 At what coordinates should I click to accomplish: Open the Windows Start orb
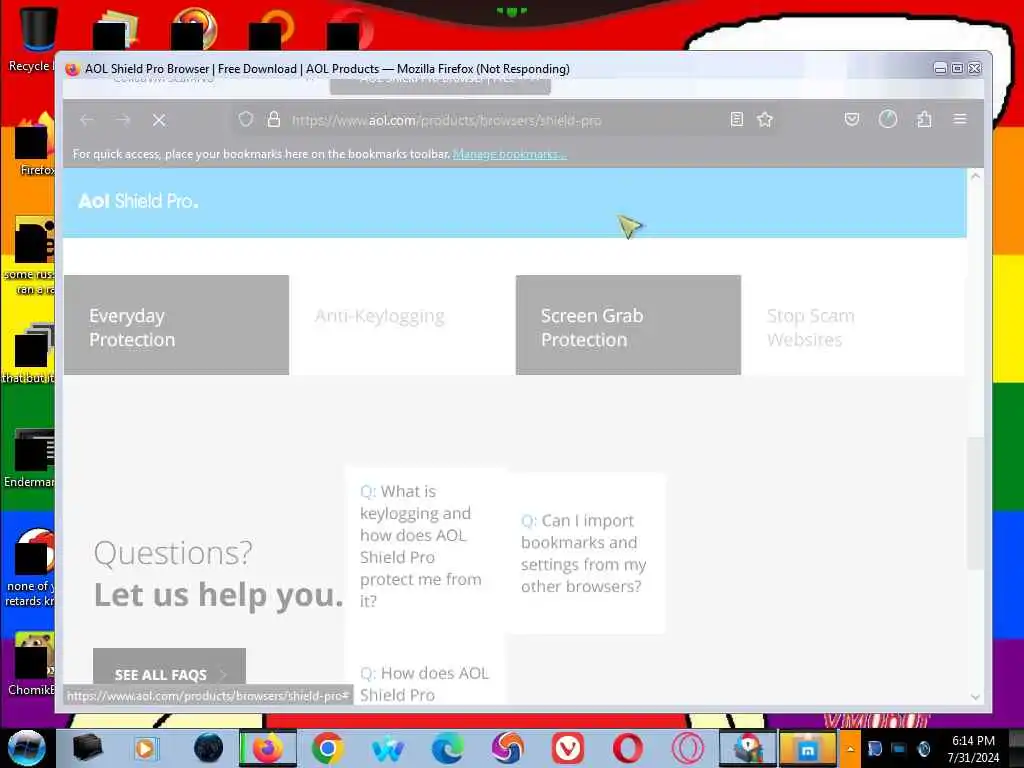click(27, 748)
